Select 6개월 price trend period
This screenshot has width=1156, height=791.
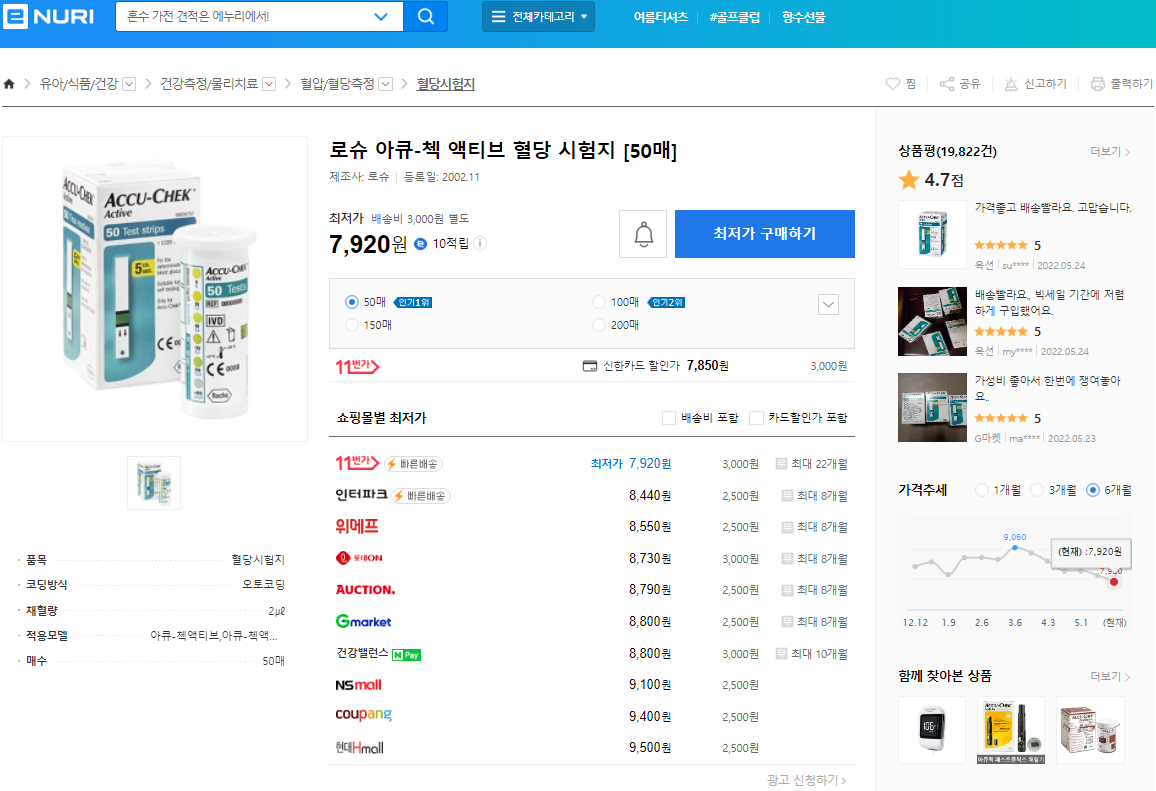click(x=1093, y=490)
